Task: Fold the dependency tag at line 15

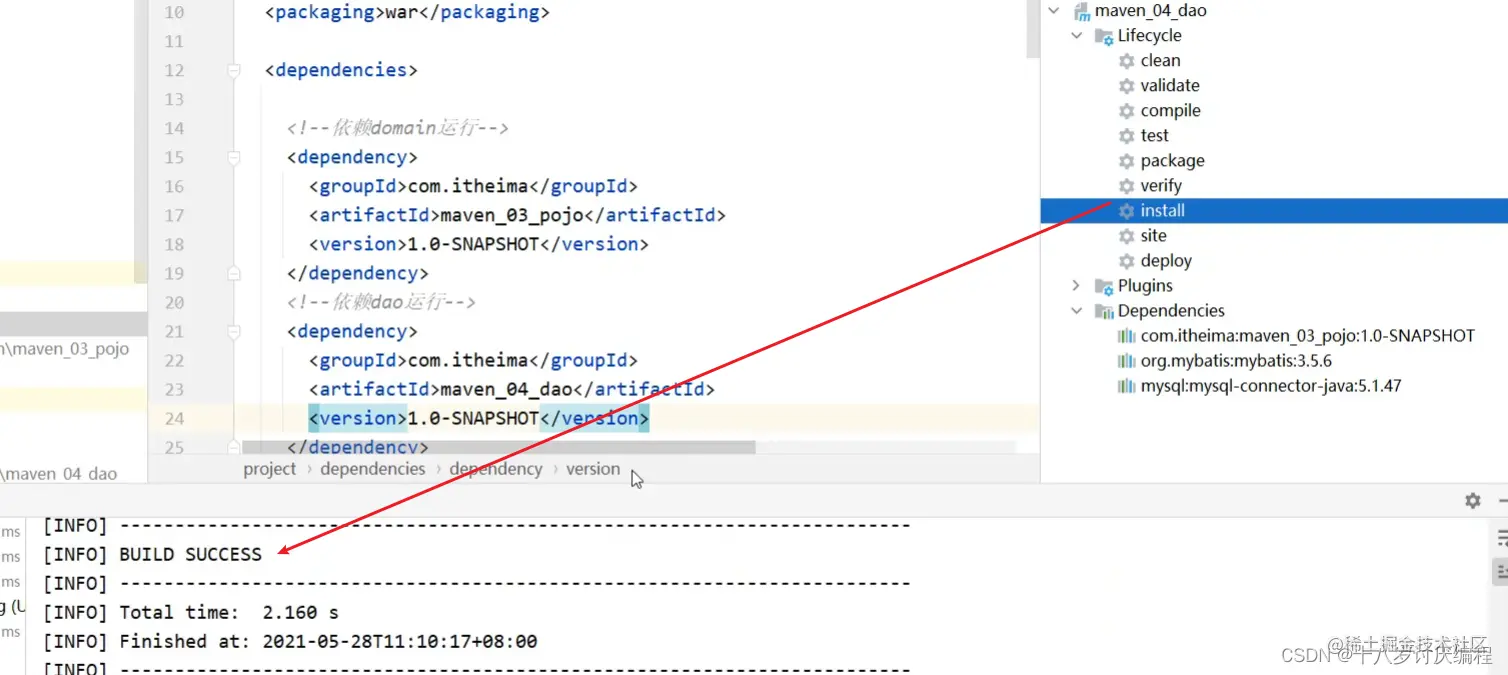Action: coord(234,157)
